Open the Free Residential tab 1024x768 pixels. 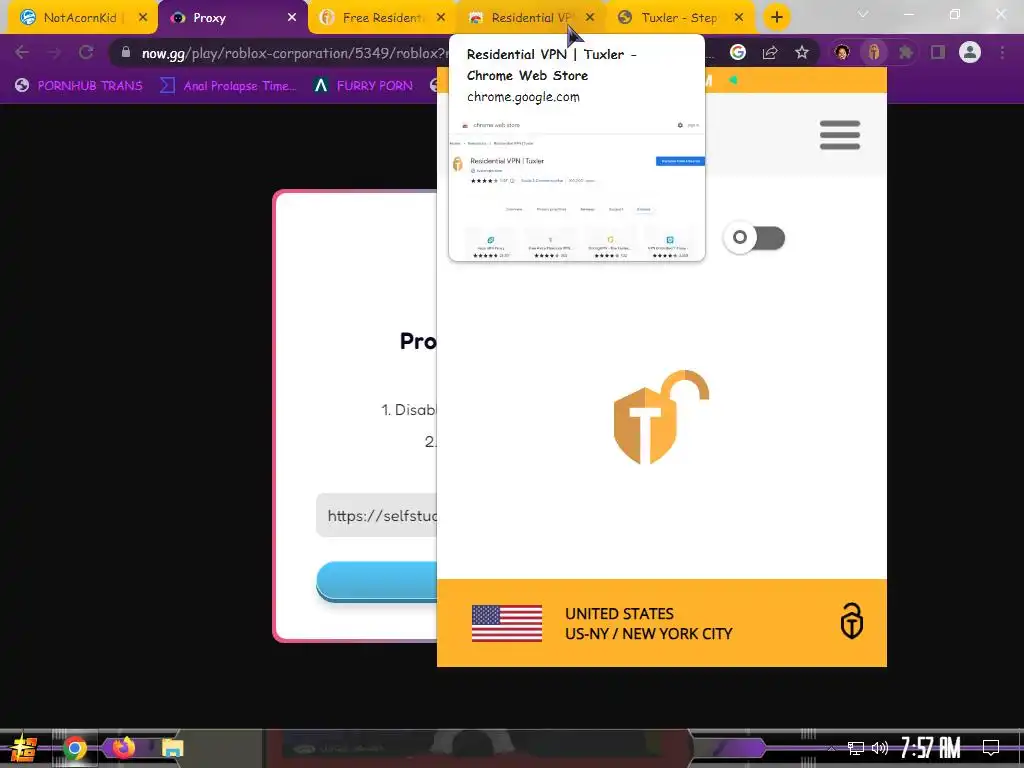click(x=382, y=18)
